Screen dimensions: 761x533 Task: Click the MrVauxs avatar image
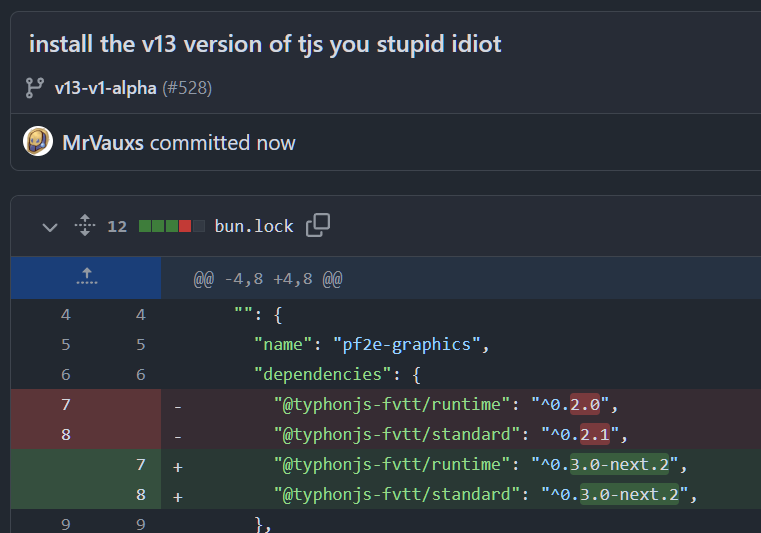(38, 141)
